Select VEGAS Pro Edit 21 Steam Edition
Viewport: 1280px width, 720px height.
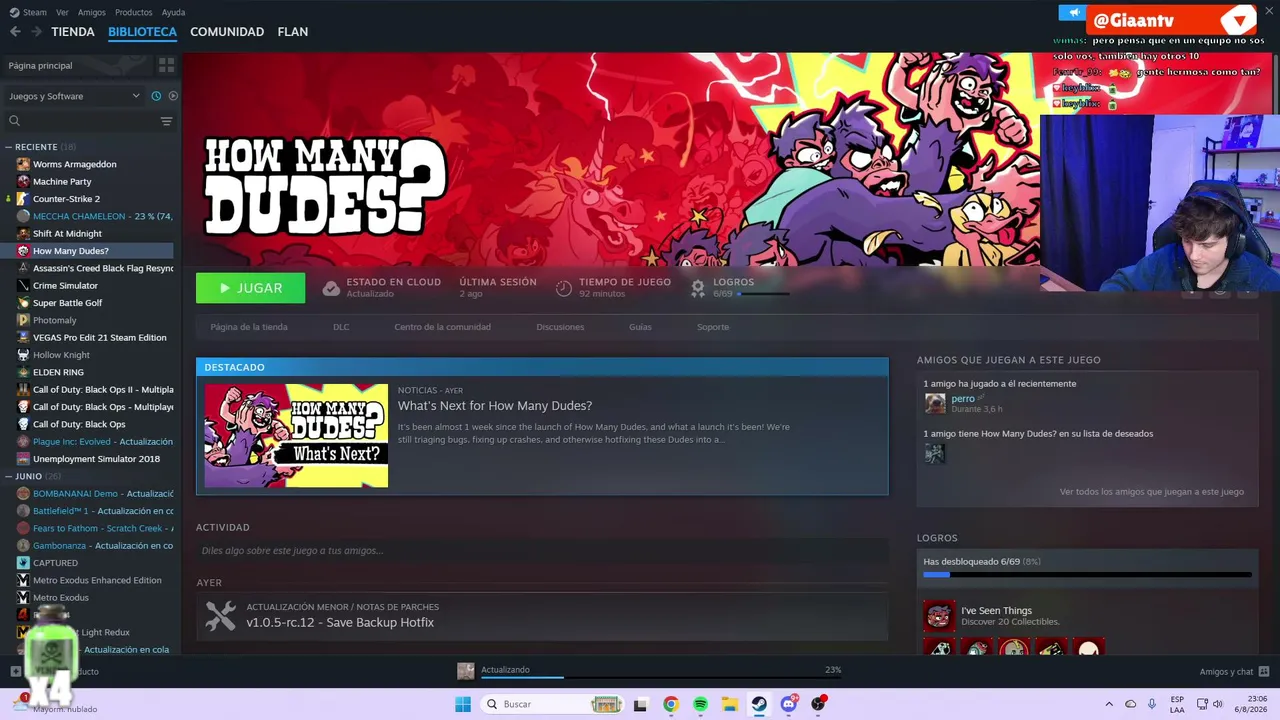(x=99, y=338)
